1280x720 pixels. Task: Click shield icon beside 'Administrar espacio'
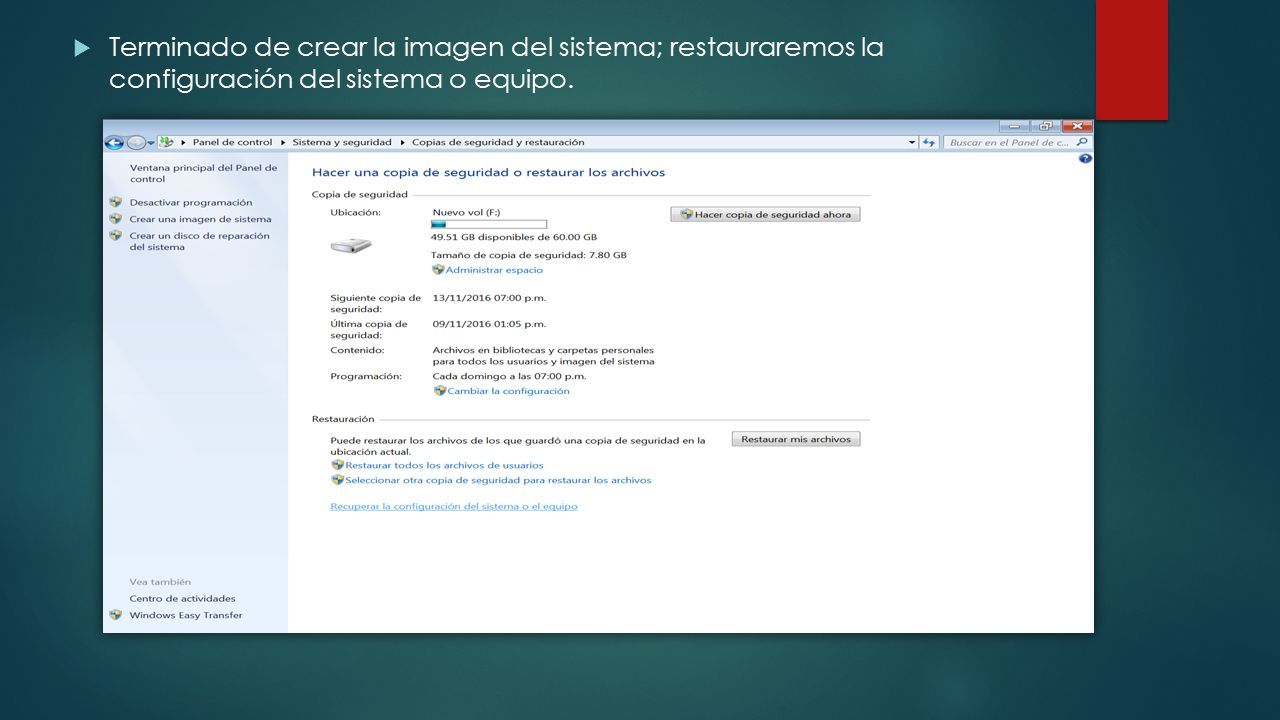(438, 270)
